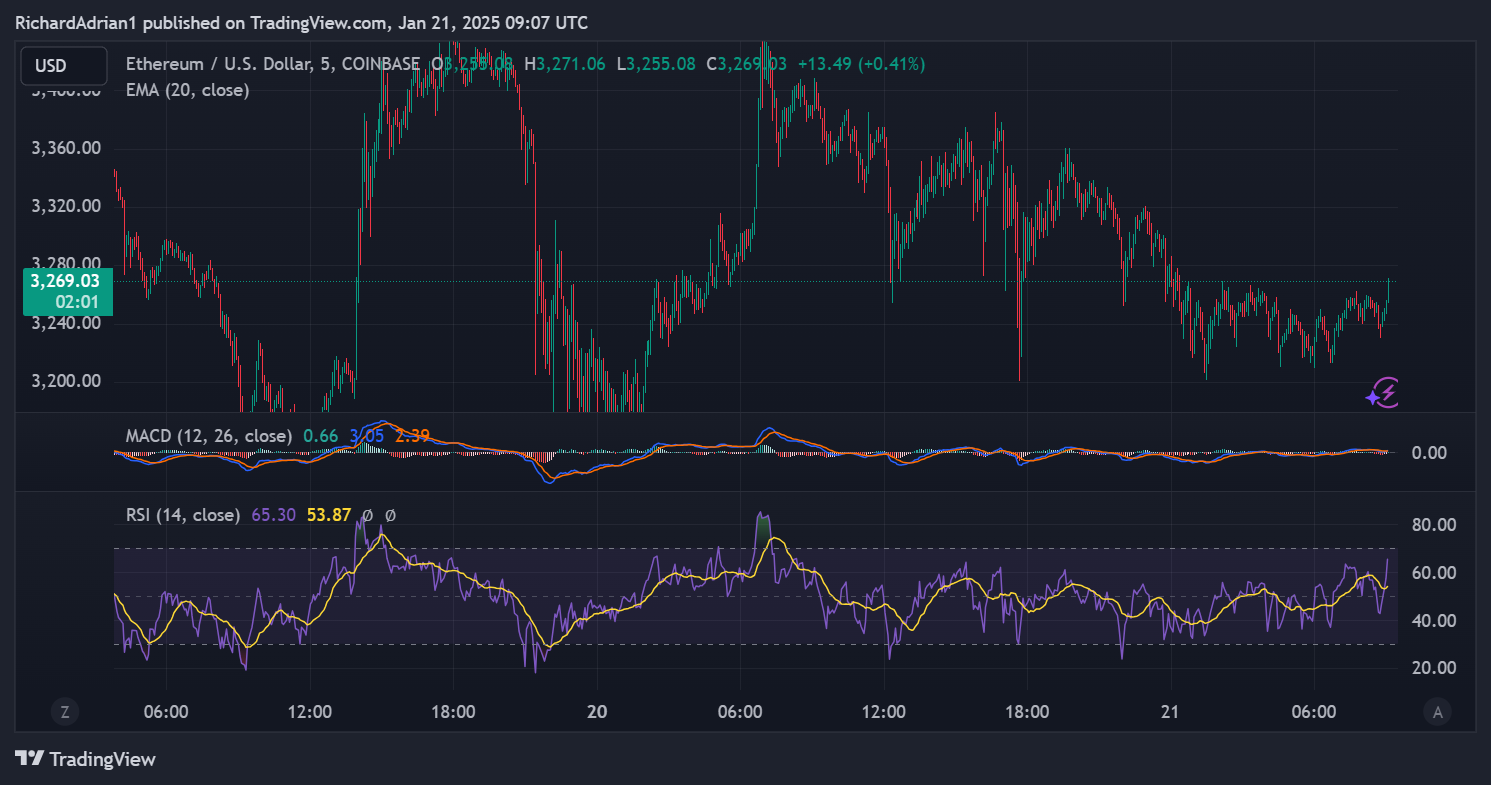This screenshot has width=1491, height=785.
Task: Select the EMA (20, close) indicator label
Action: click(188, 89)
